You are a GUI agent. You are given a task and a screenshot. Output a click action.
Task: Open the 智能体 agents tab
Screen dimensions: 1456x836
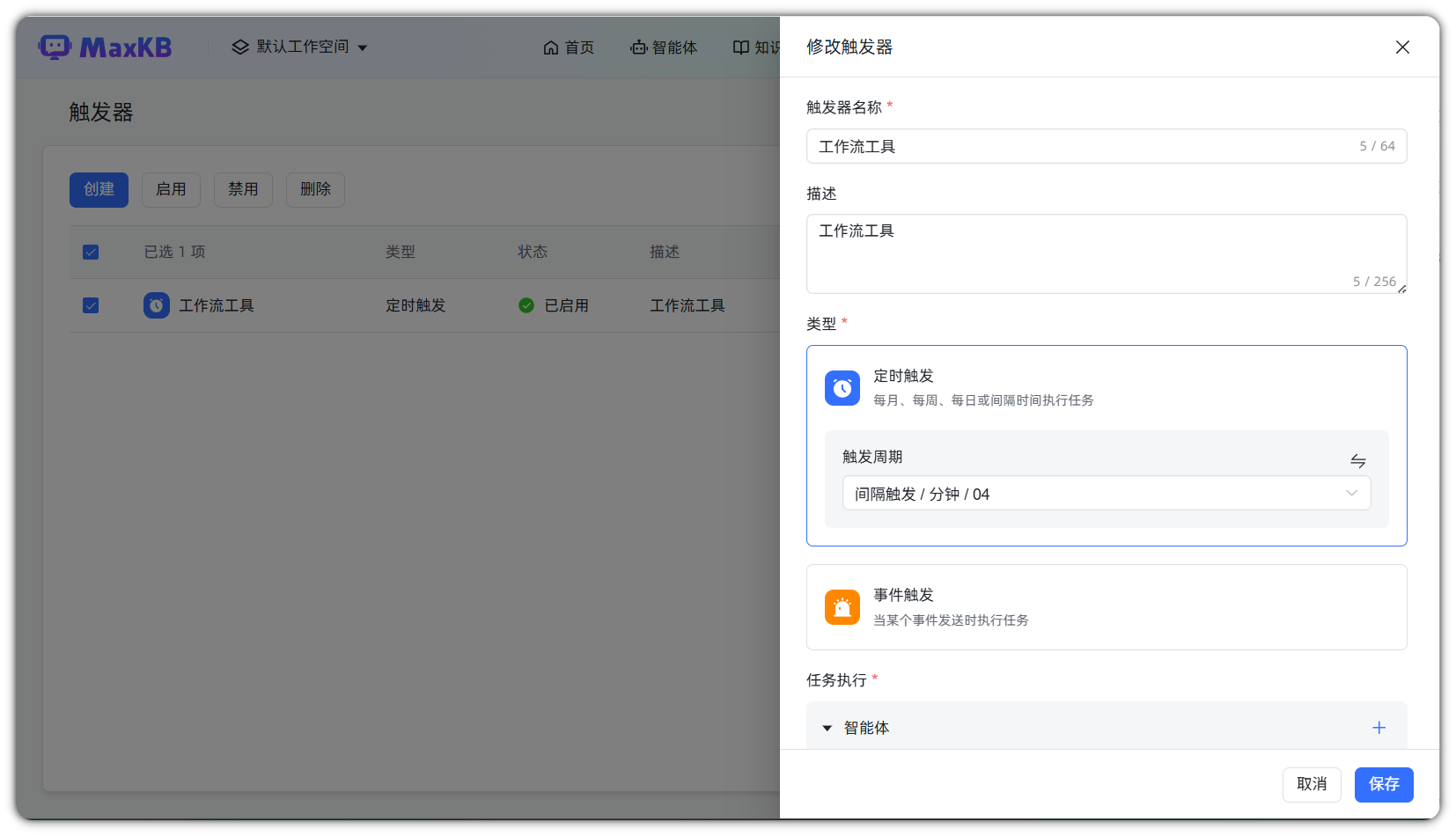[x=664, y=48]
